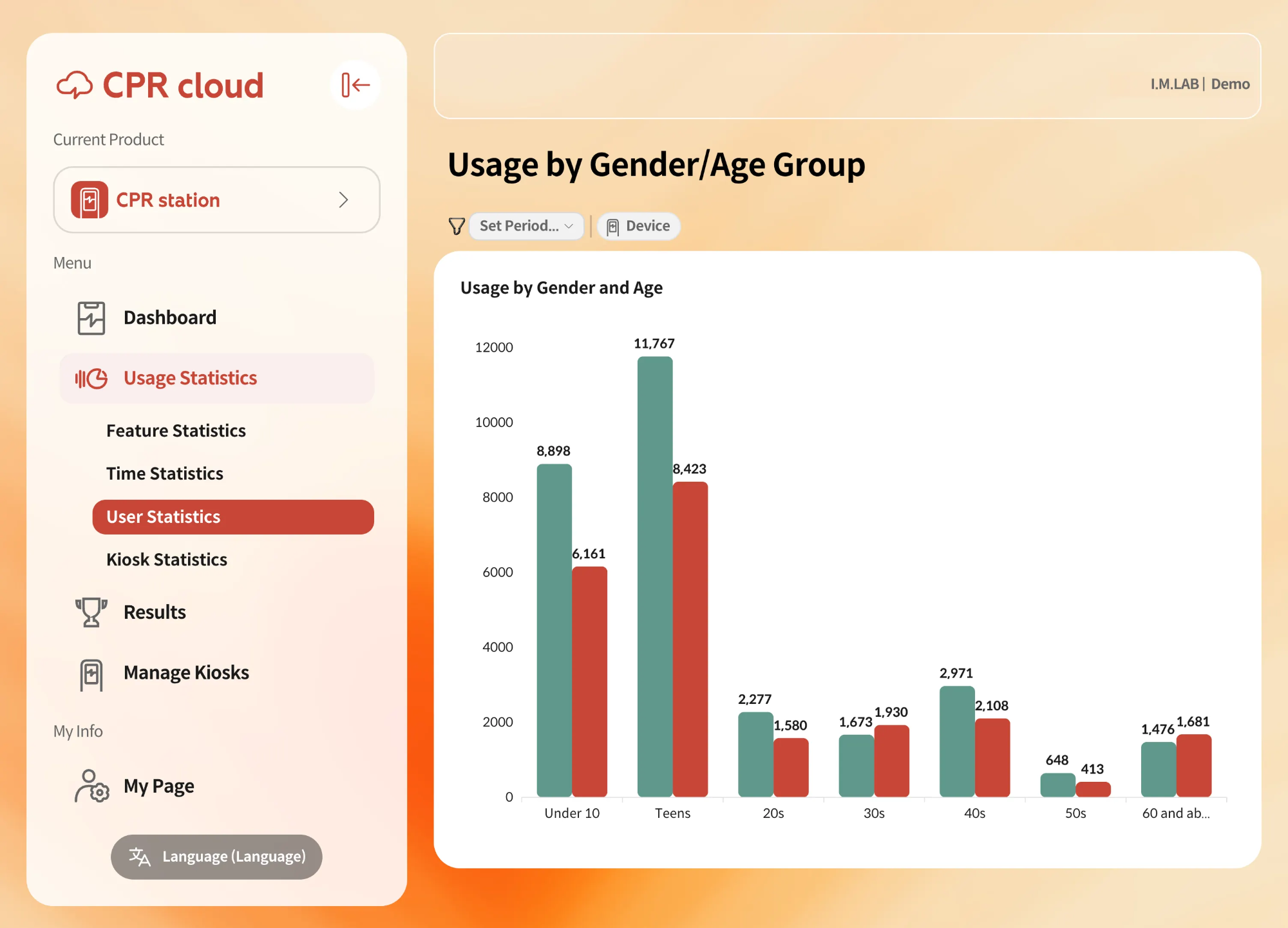Collapse the sidebar with the arrow icon
The width and height of the screenshot is (1288, 928).
coord(355,85)
